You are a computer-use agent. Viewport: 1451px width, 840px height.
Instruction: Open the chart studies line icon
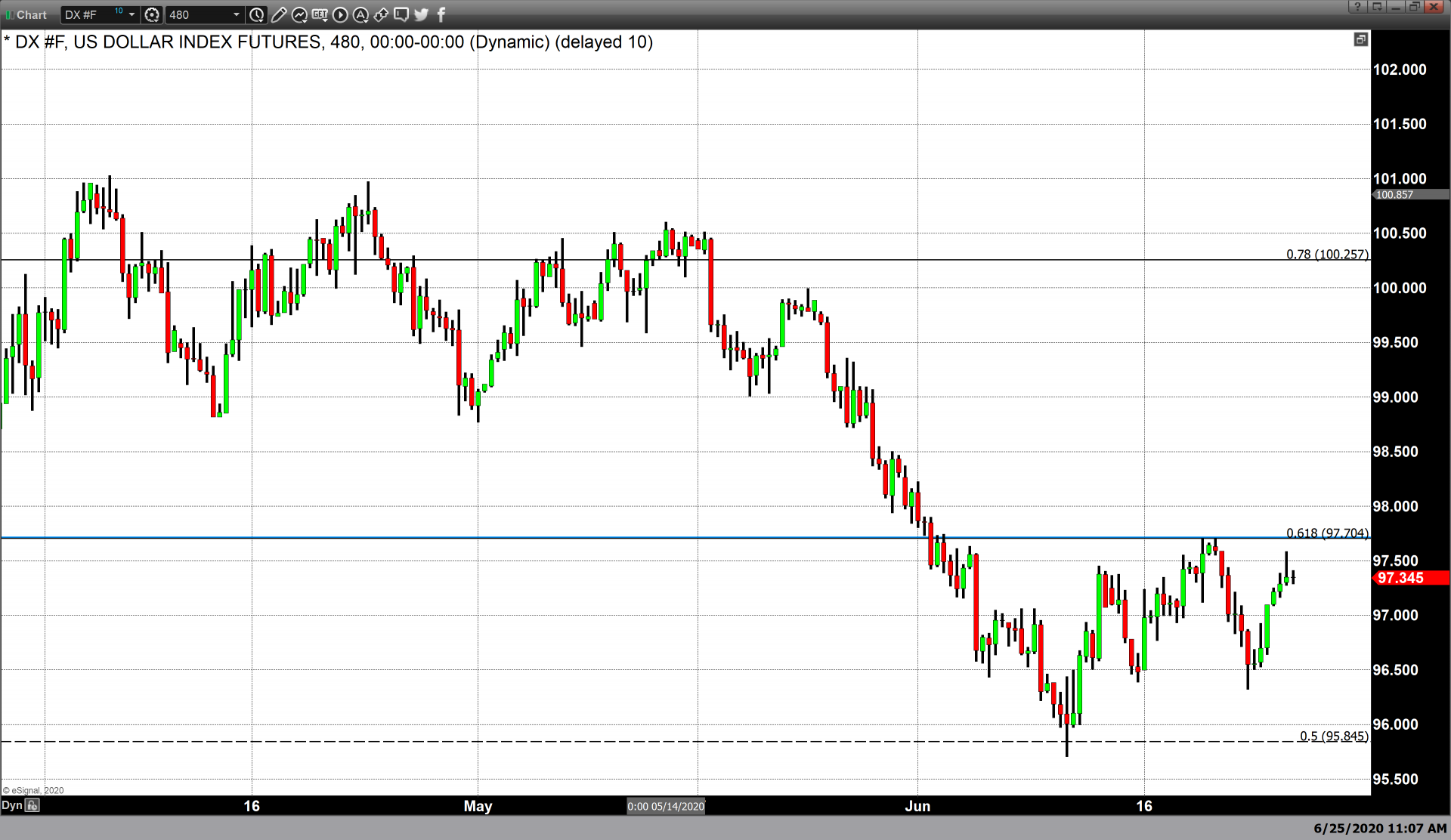299,14
